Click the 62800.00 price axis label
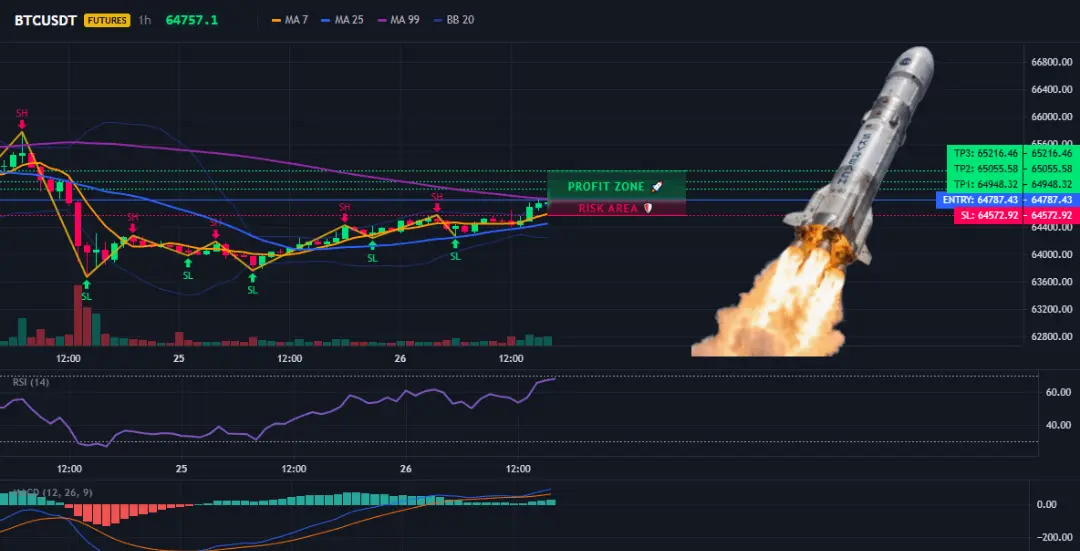Viewport: 1080px width, 551px height. pyautogui.click(x=1052, y=337)
